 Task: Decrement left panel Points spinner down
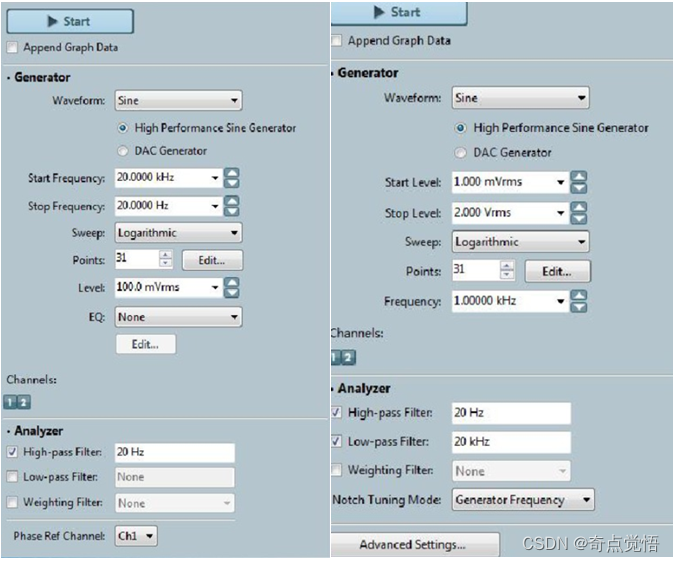coord(166,264)
